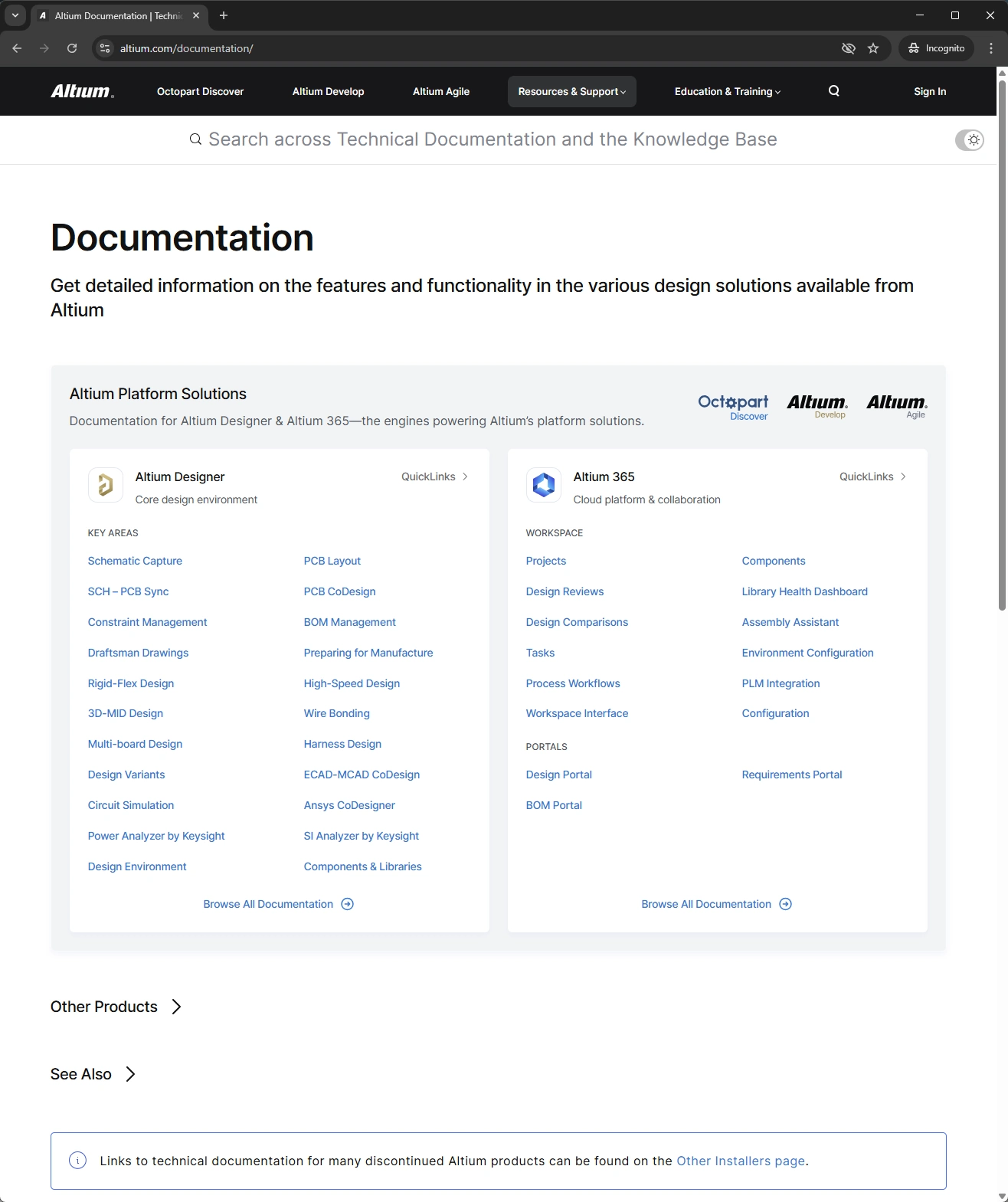The image size is (1008, 1202).
Task: Open the High-Speed Design link
Action: pyautogui.click(x=352, y=683)
